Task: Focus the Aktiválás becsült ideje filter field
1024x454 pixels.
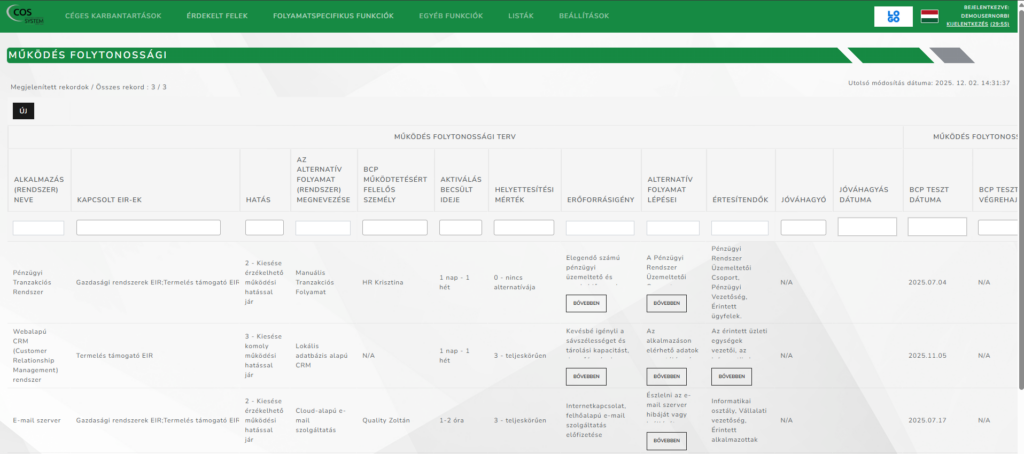Action: tap(460, 227)
